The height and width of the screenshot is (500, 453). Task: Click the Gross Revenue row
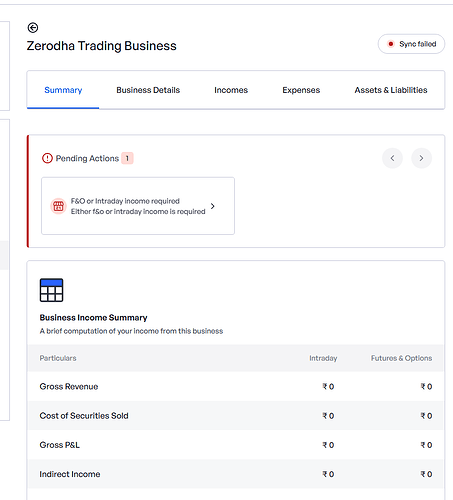click(x=236, y=386)
